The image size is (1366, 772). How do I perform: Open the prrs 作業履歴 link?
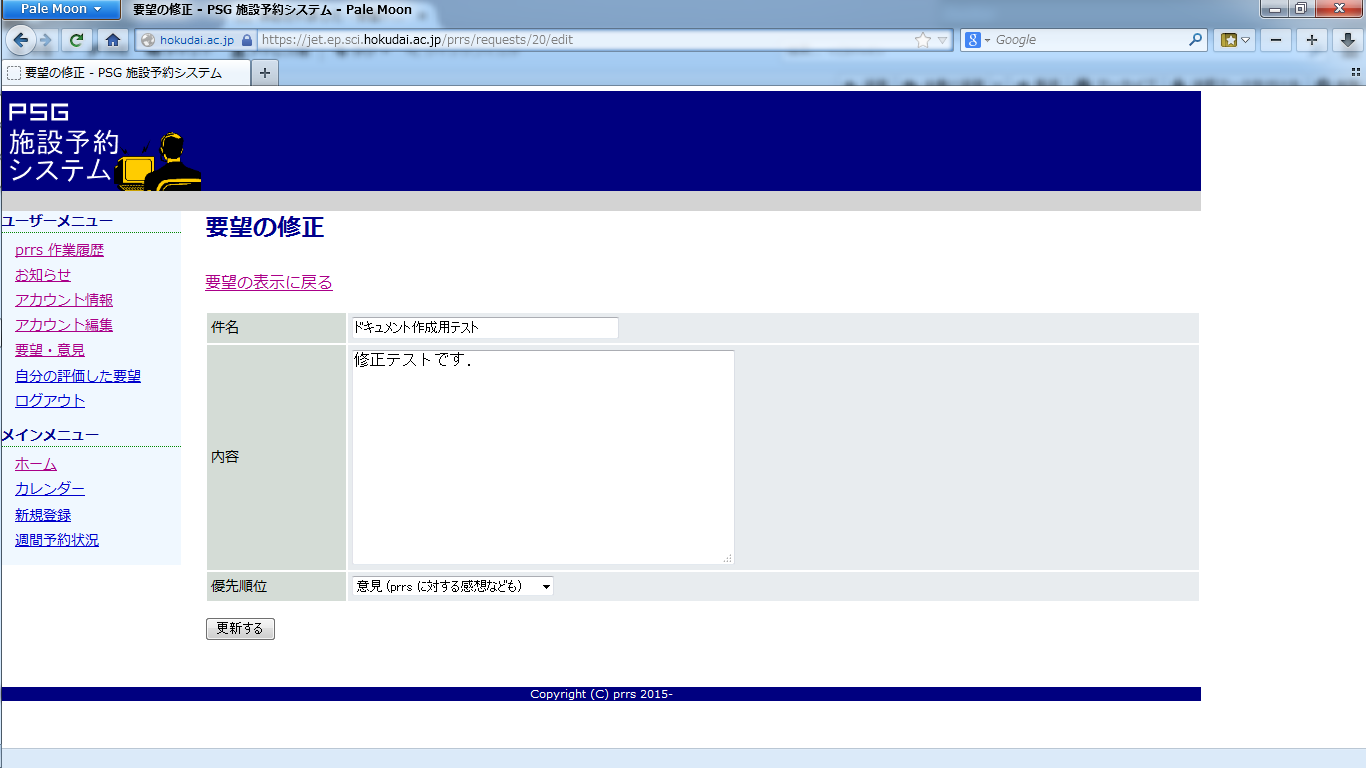coord(59,250)
